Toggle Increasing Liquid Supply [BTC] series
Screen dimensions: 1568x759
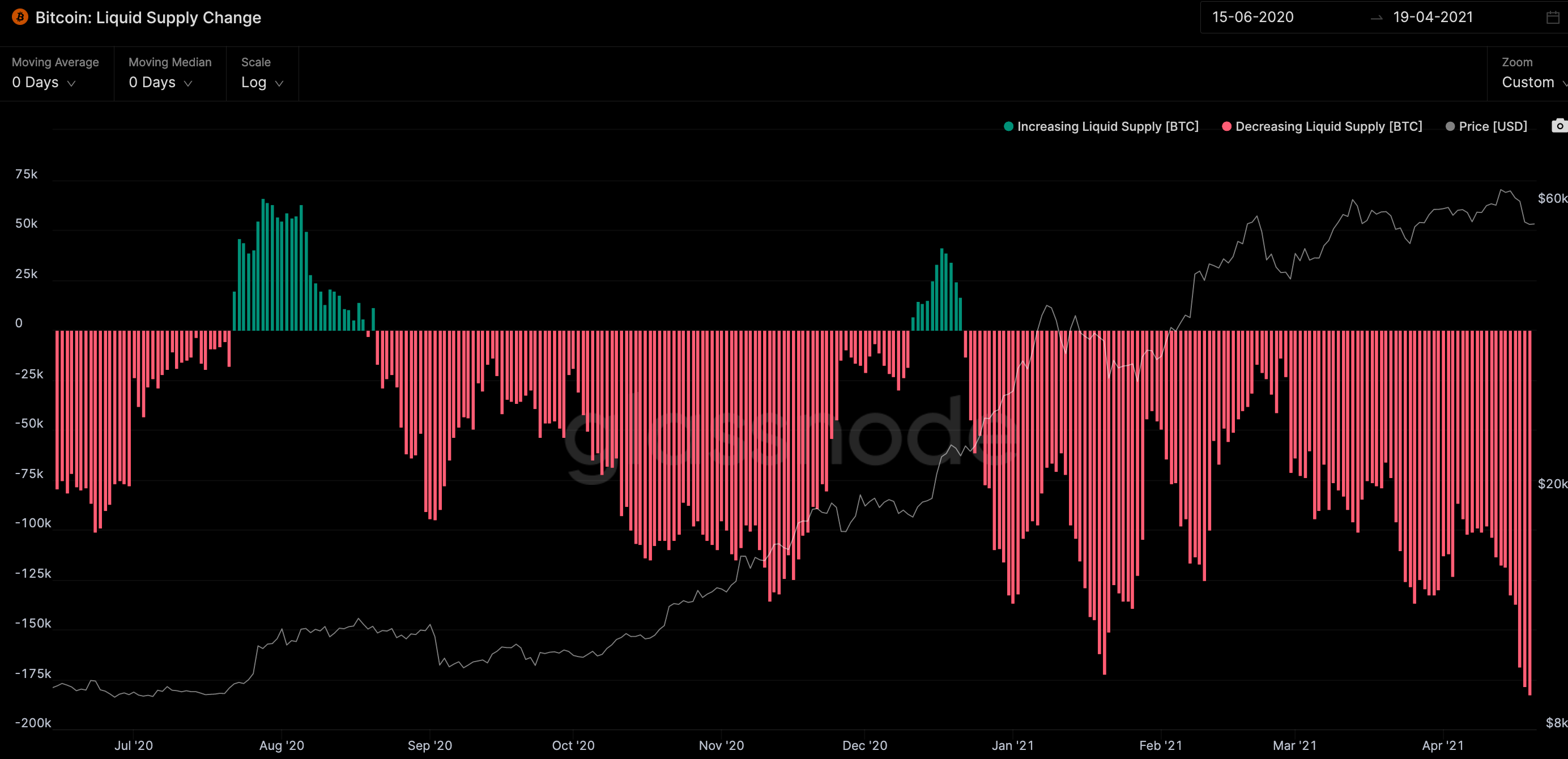1101,126
